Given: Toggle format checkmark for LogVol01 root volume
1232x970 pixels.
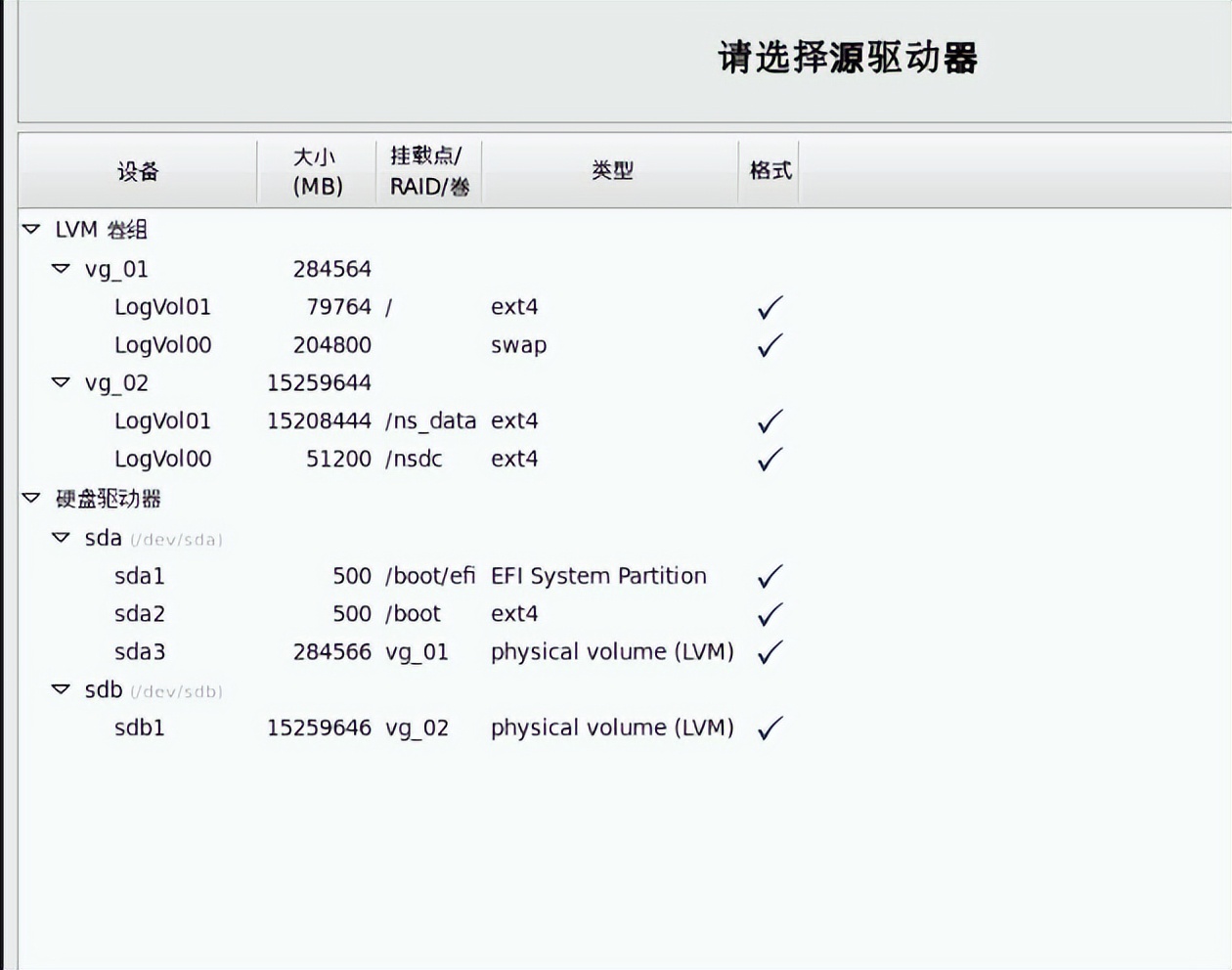Looking at the screenshot, I should pyautogui.click(x=769, y=307).
